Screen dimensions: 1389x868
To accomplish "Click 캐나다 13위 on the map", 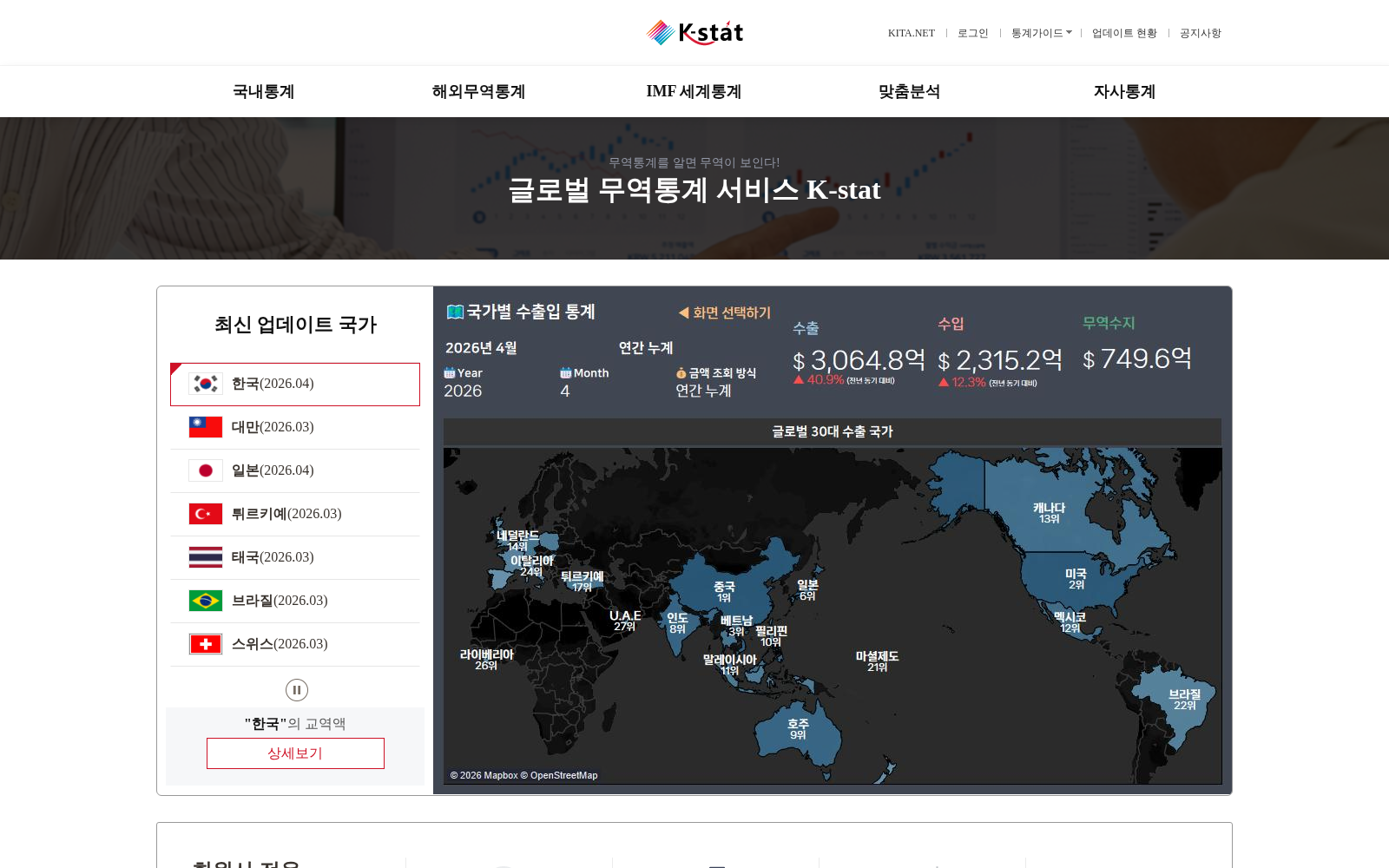I will click(1049, 513).
